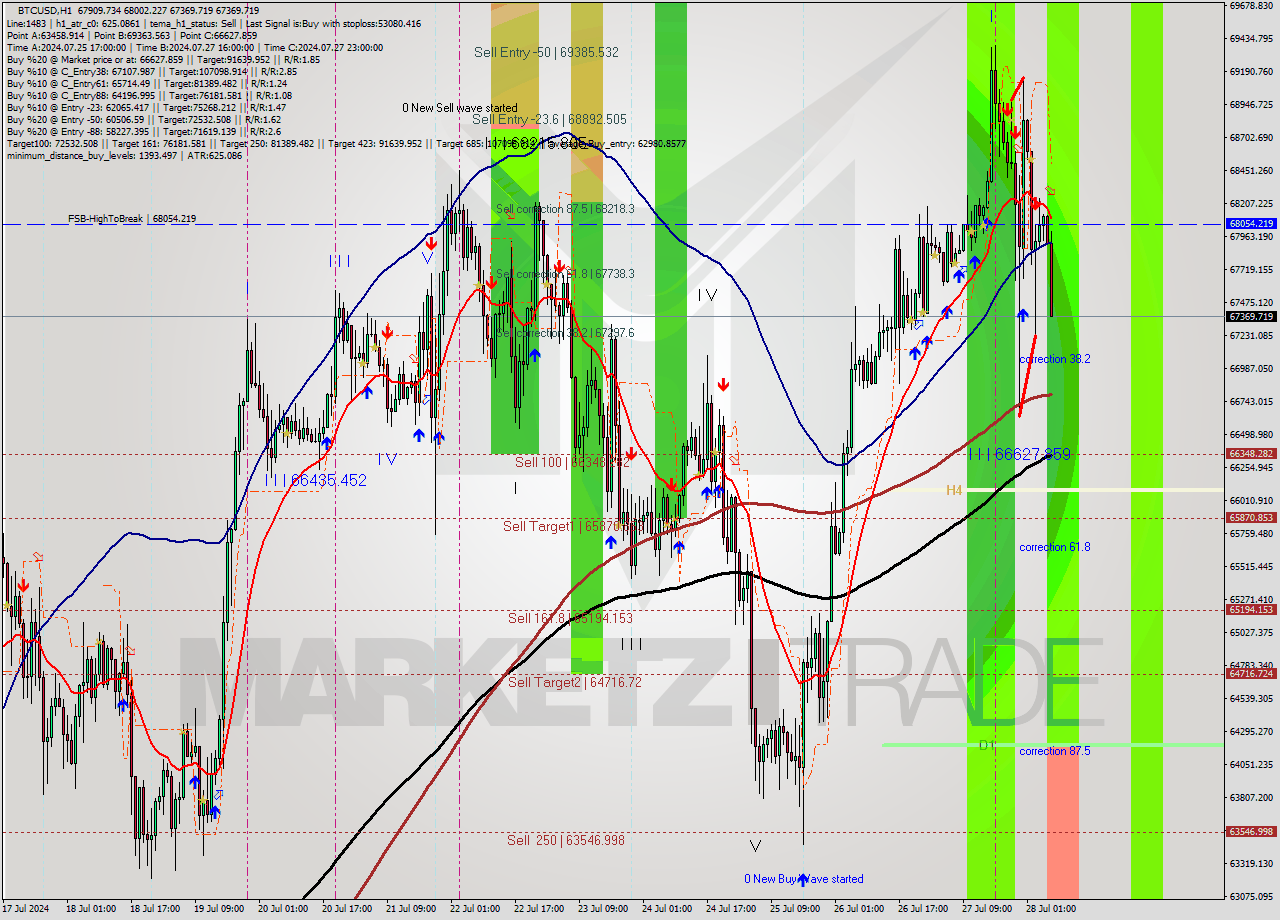Select the '0 New Buy Wave started' annotation
Viewport: 1280px width, 920px height.
pos(803,879)
